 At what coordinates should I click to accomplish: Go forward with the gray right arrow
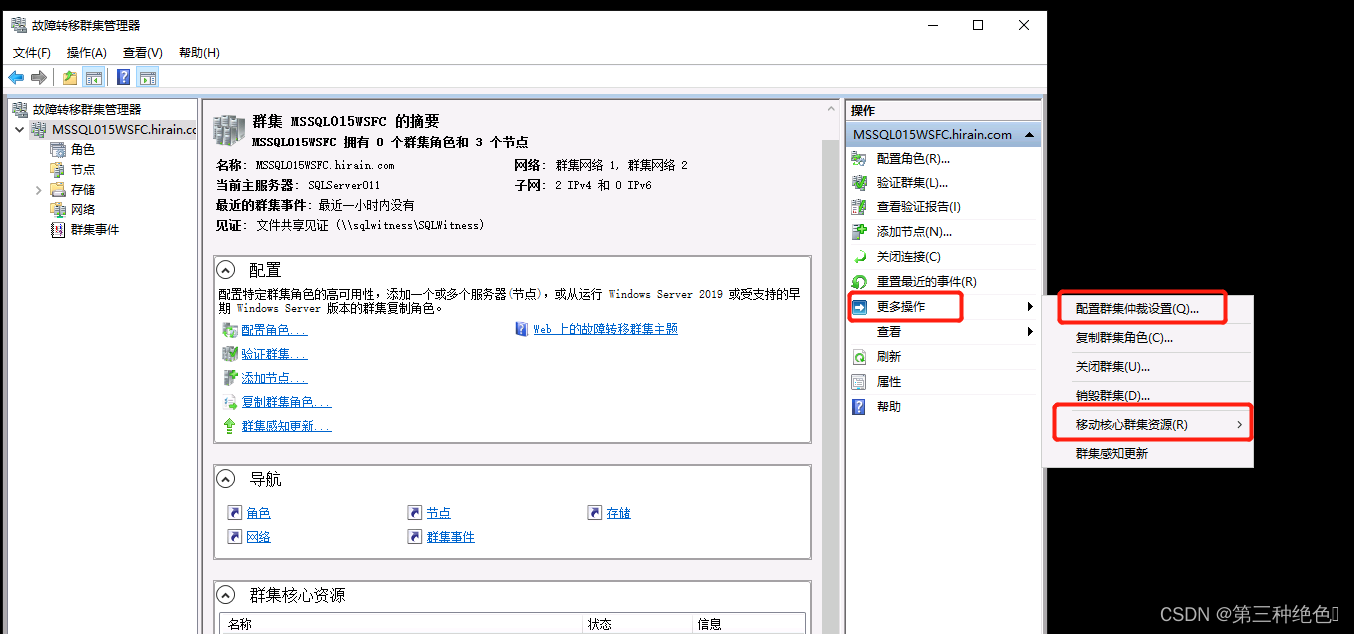39,77
